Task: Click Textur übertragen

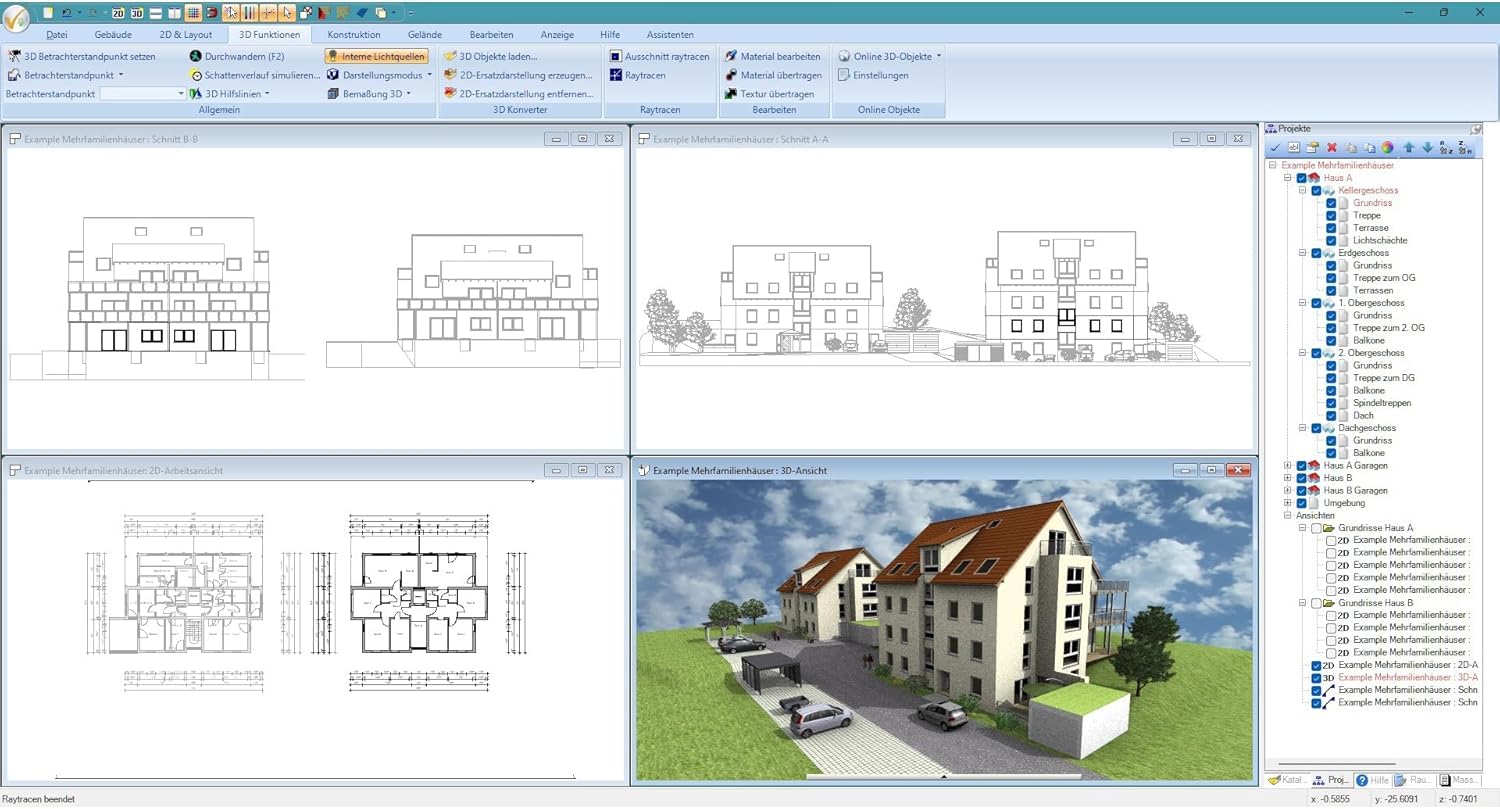Action: tap(769, 94)
